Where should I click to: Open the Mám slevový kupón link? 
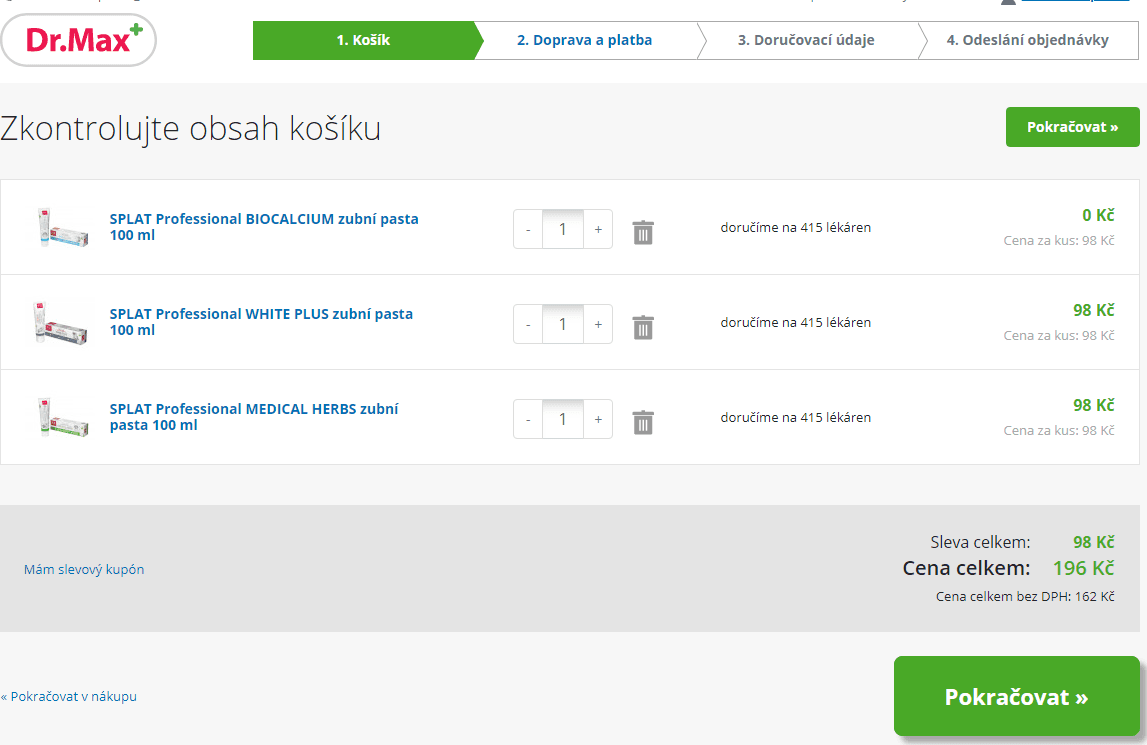(x=84, y=569)
